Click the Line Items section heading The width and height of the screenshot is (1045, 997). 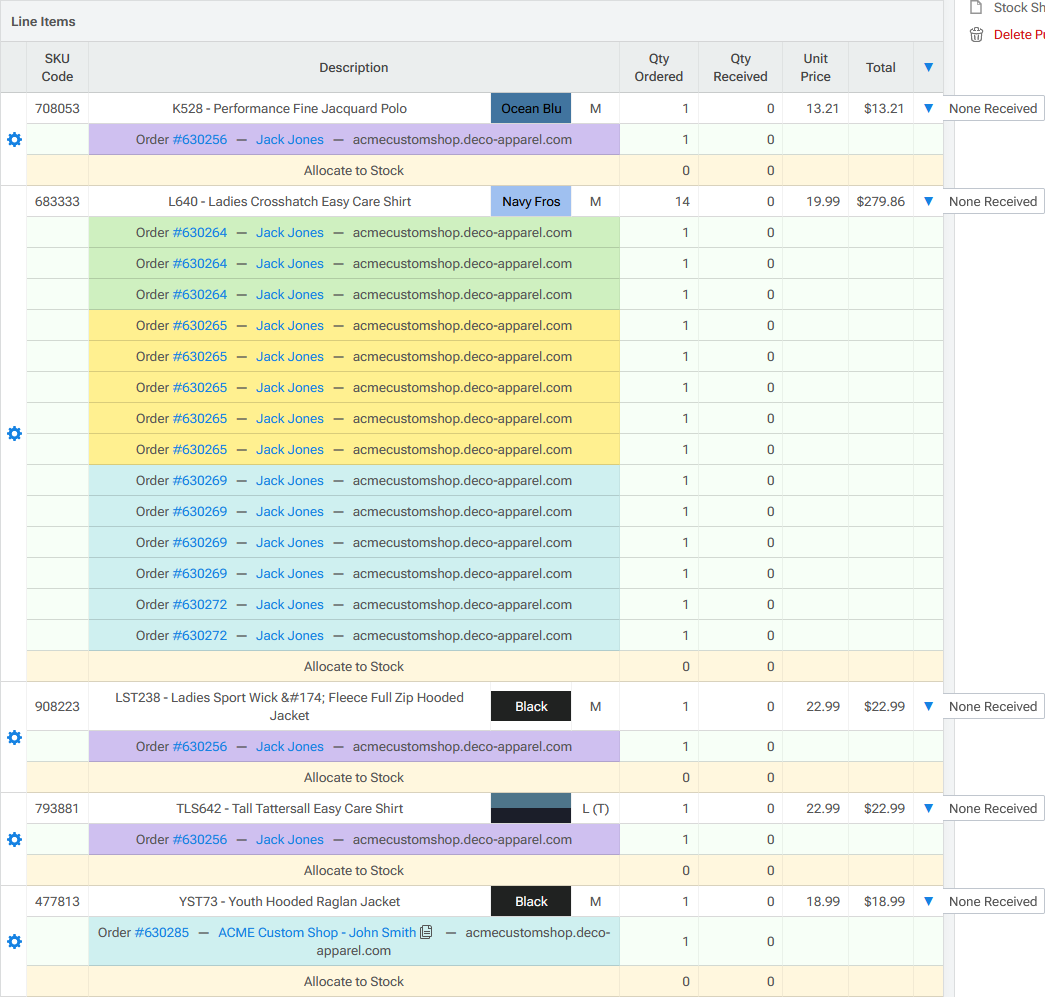click(x=43, y=21)
